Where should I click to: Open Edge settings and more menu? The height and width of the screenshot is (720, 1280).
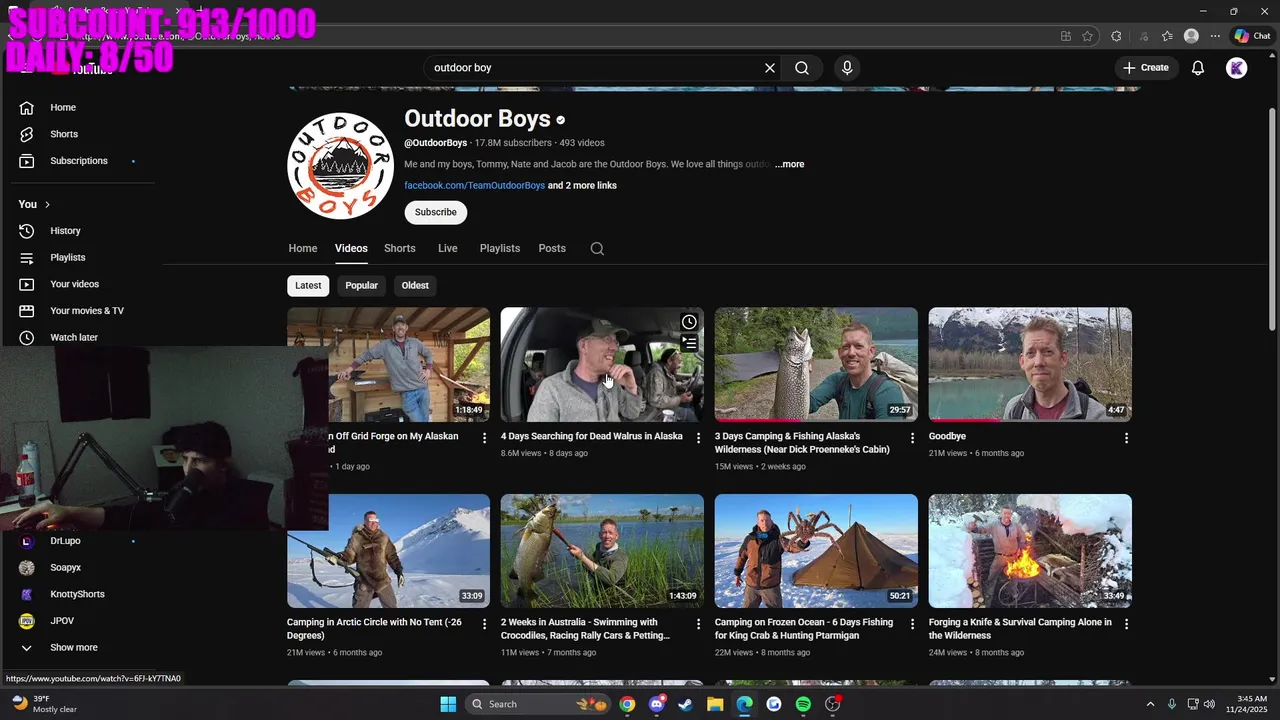tap(1215, 36)
